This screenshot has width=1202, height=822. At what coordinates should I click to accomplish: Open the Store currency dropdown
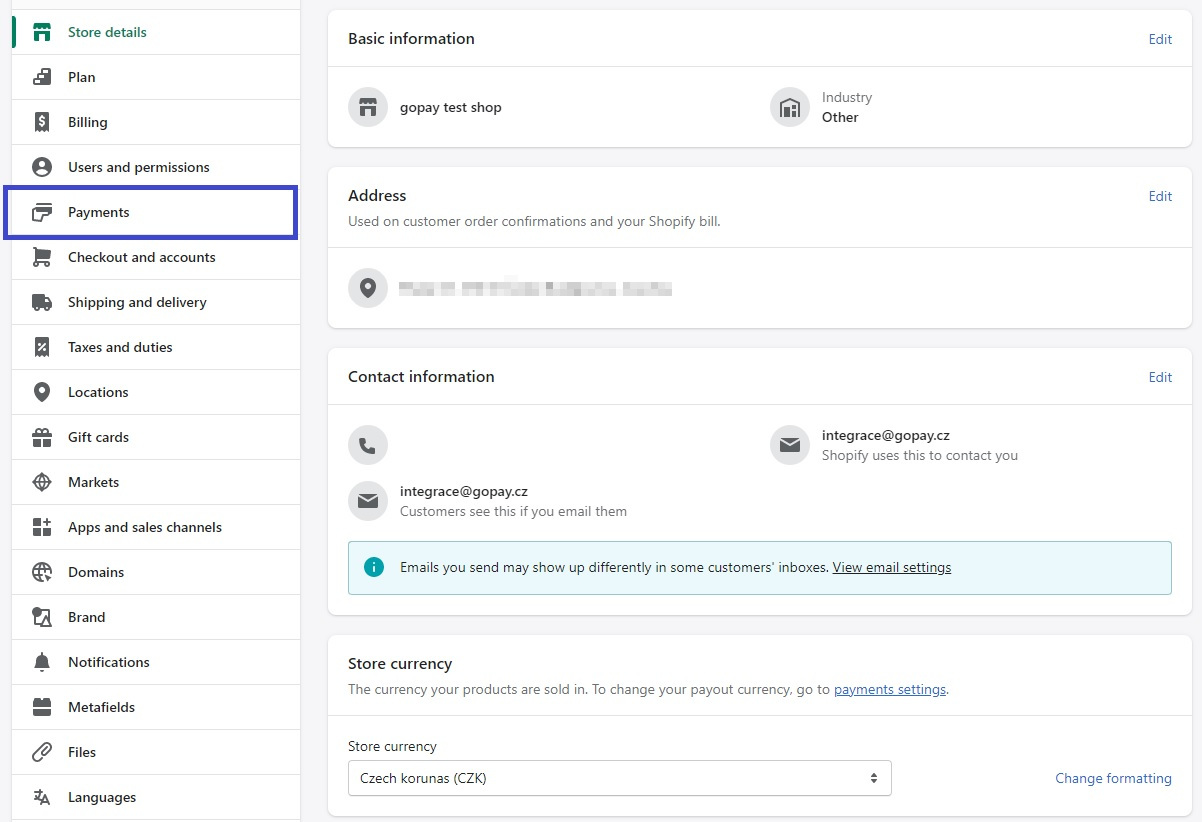(x=620, y=778)
